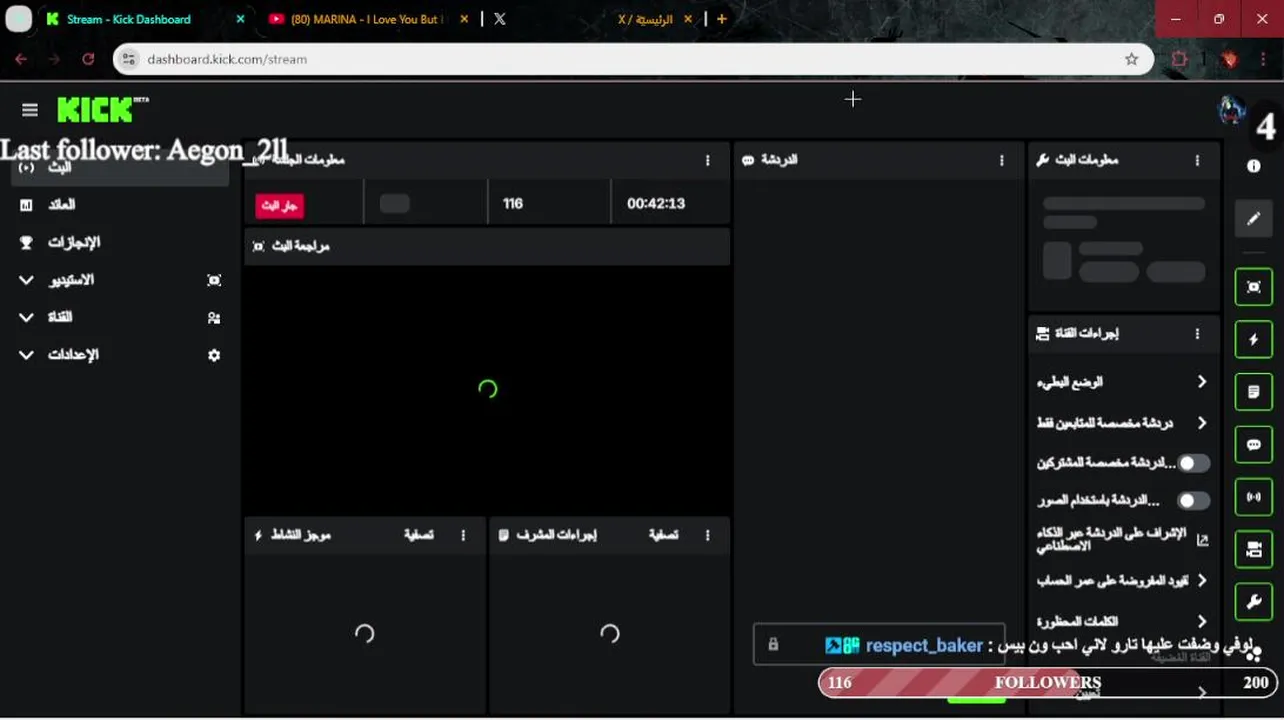Click the stream timer 00:42:13
Image resolution: width=1284 pixels, height=720 pixels.
656,203
